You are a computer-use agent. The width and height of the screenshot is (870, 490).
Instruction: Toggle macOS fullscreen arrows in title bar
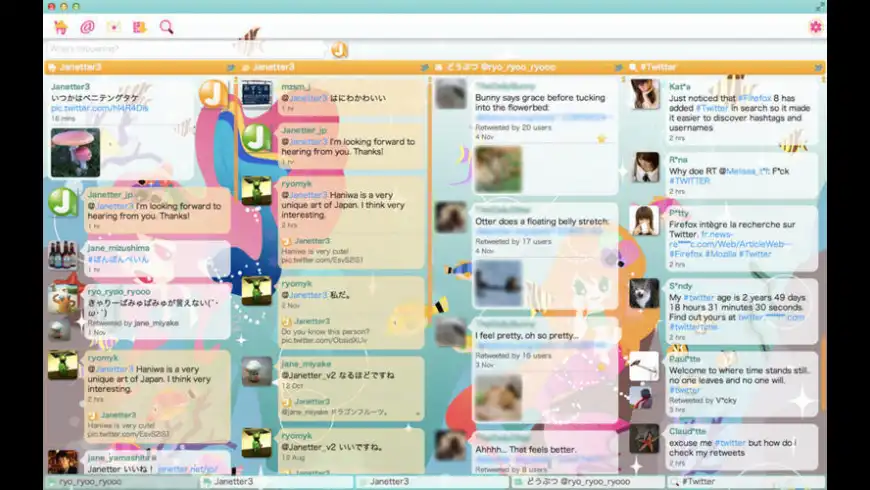[820, 7]
